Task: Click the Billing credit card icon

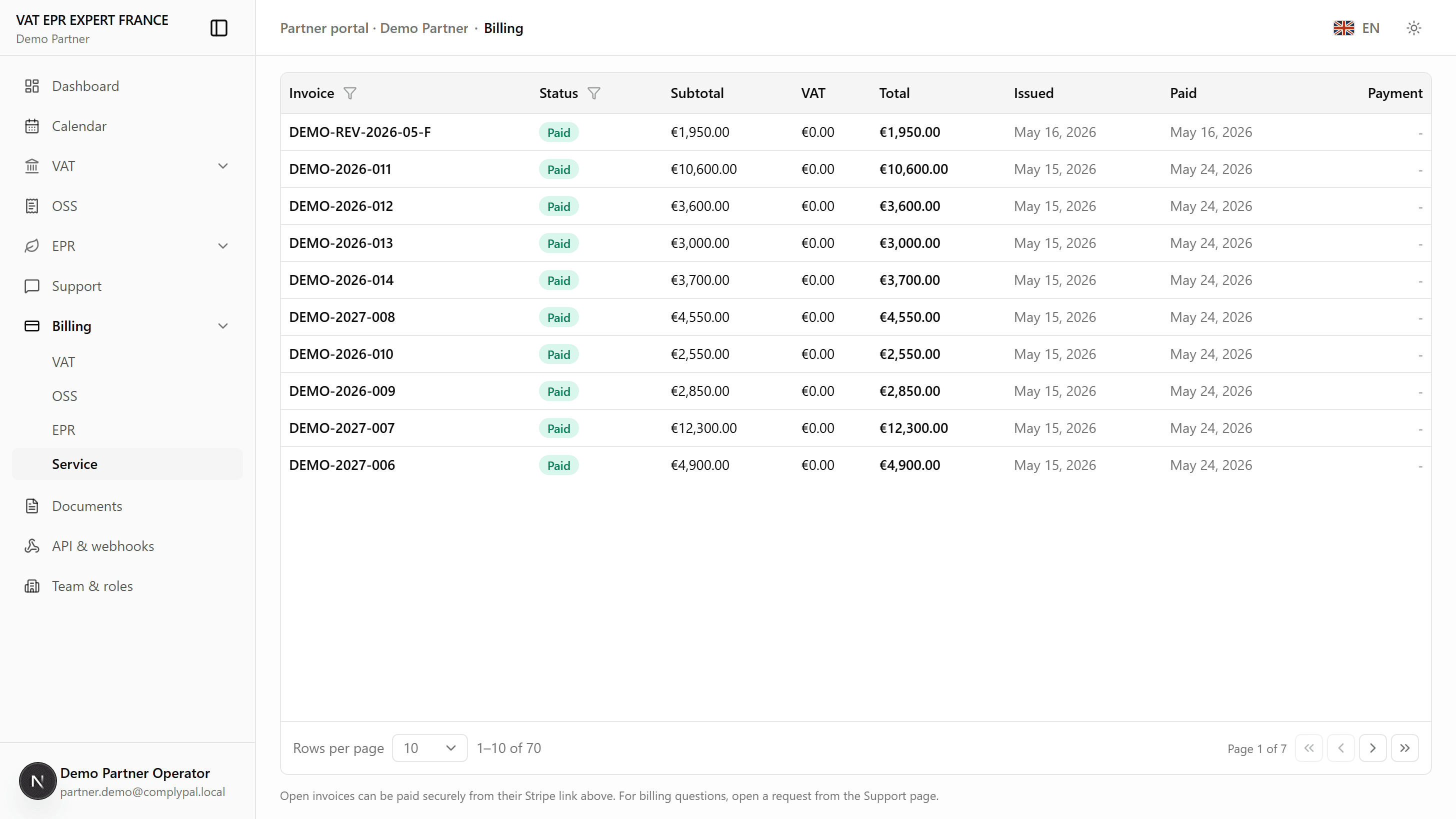Action: pyautogui.click(x=31, y=326)
